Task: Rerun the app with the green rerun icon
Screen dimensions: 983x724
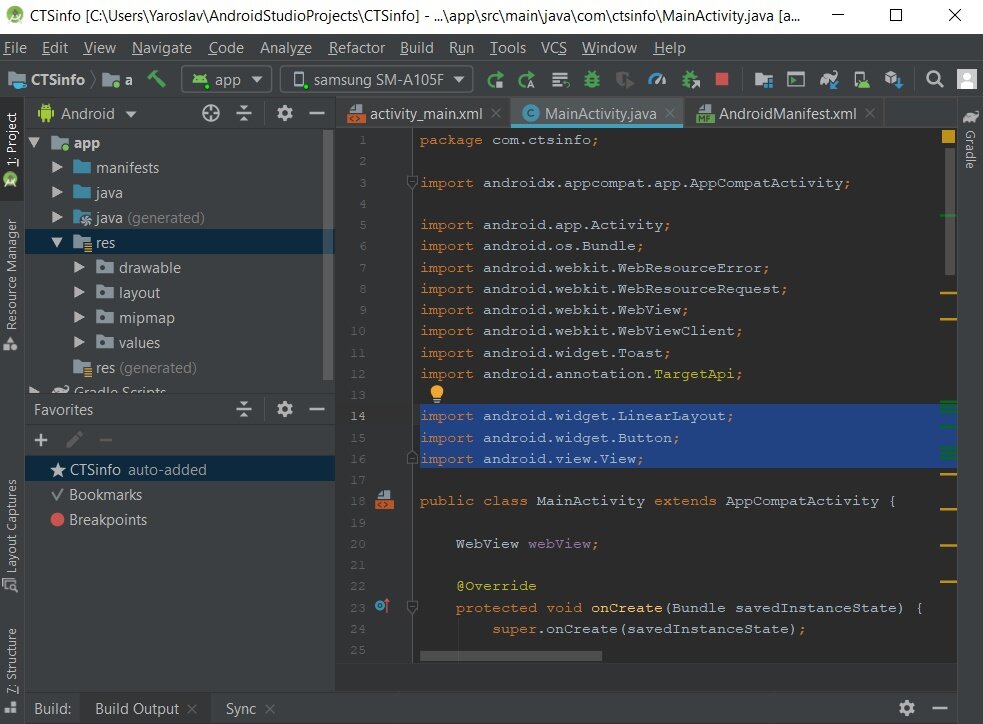Action: [495, 80]
